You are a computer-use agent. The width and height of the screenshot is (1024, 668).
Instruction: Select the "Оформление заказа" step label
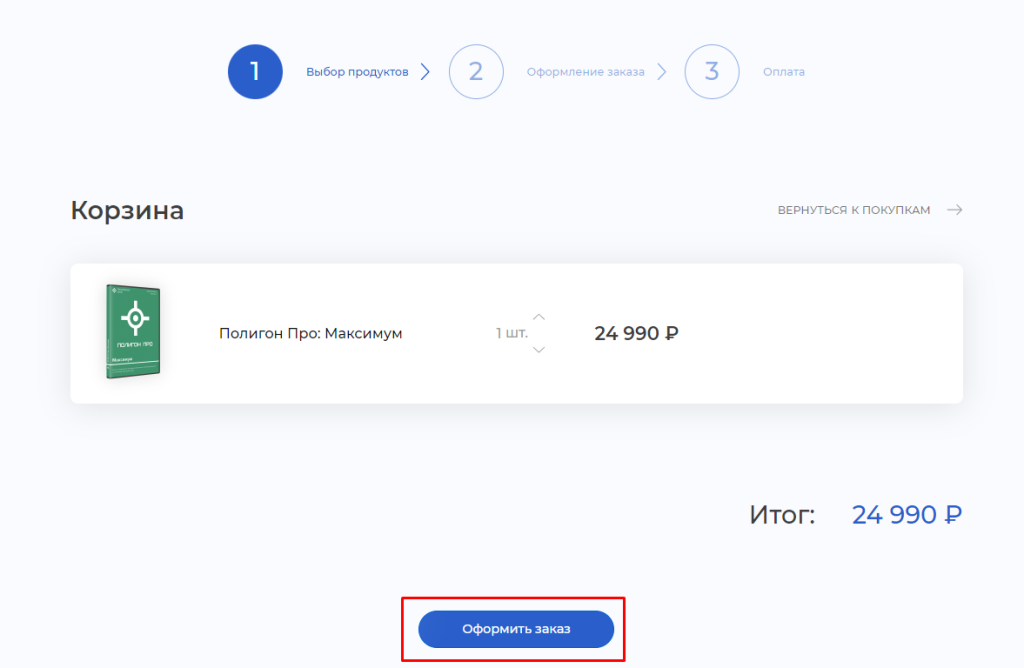tap(585, 72)
